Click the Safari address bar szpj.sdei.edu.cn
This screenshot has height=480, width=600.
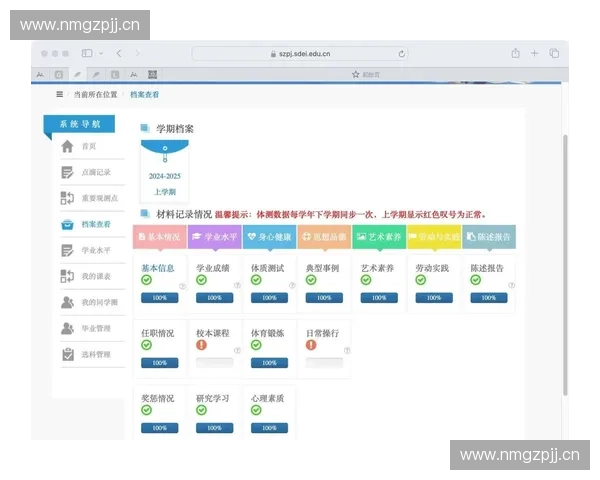pyautogui.click(x=300, y=53)
